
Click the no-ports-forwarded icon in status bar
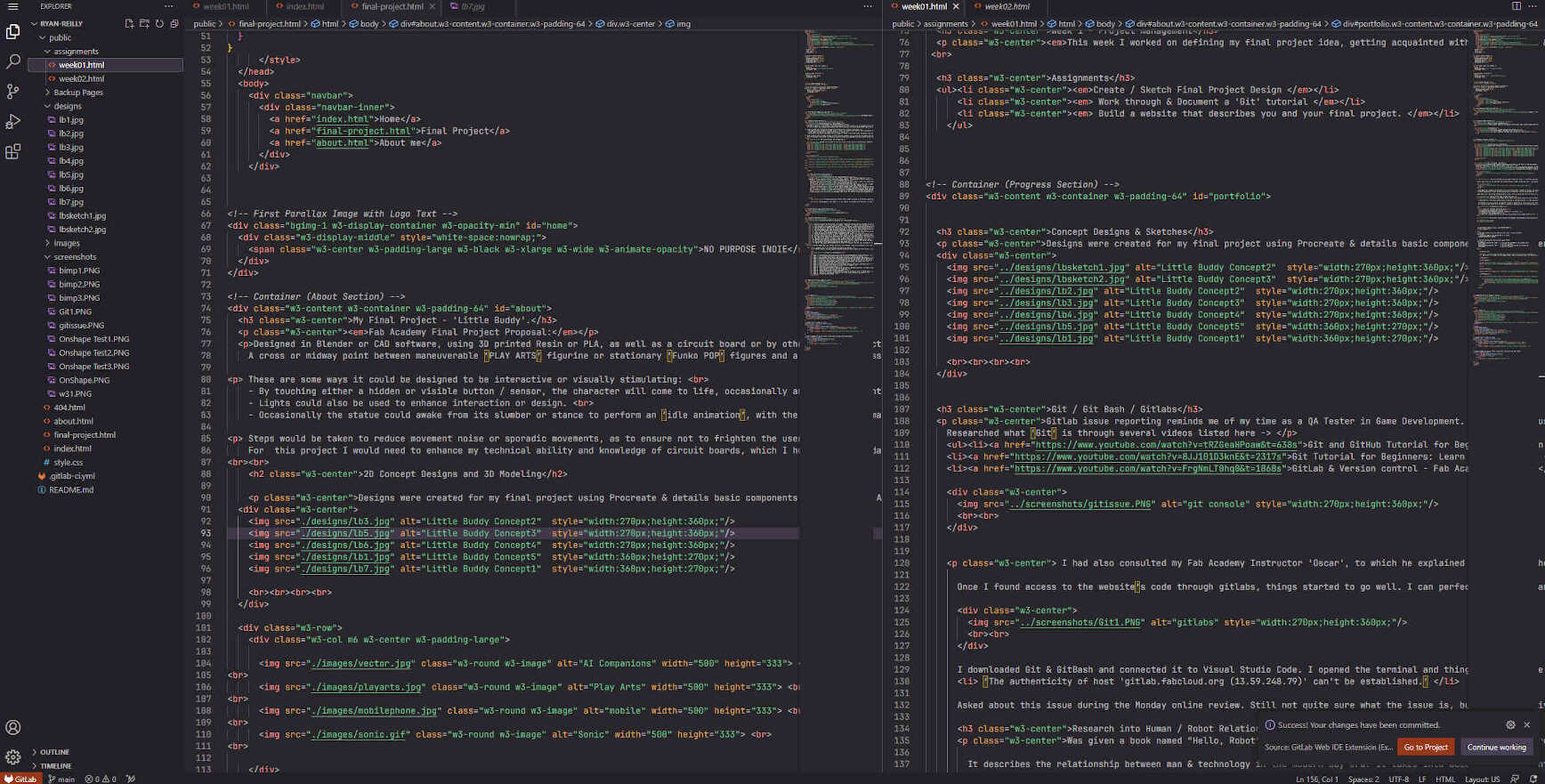point(131,779)
